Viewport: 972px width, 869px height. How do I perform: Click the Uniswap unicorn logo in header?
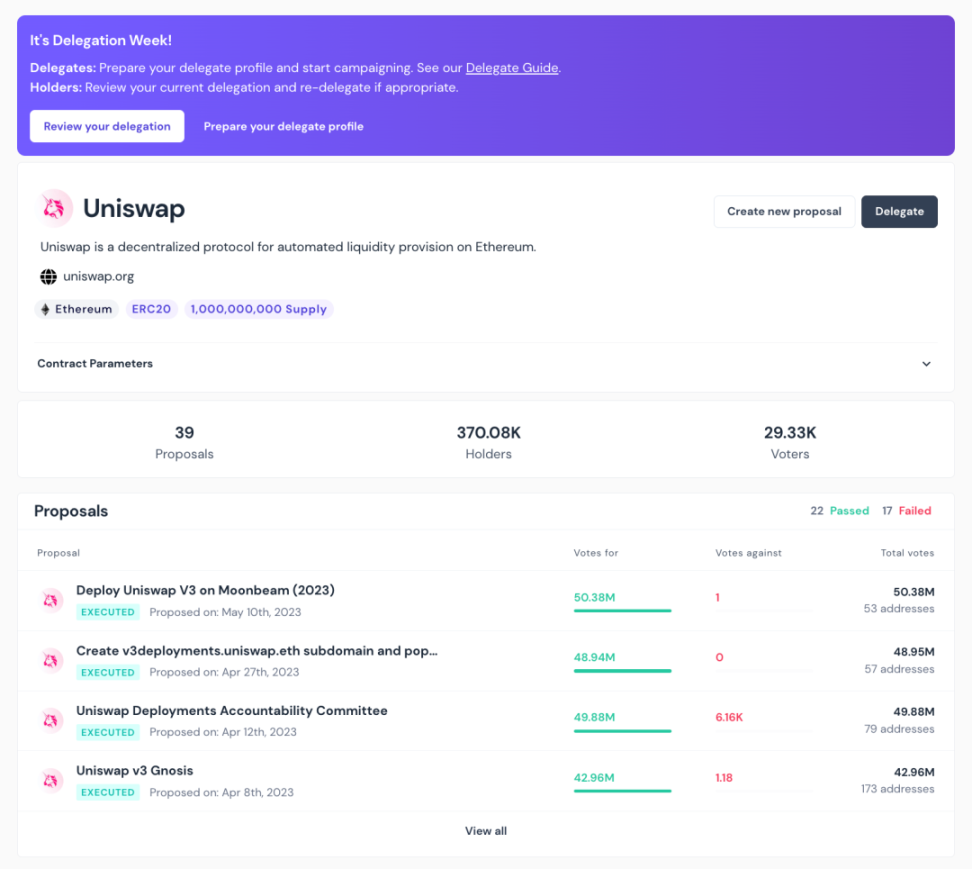tap(55, 208)
